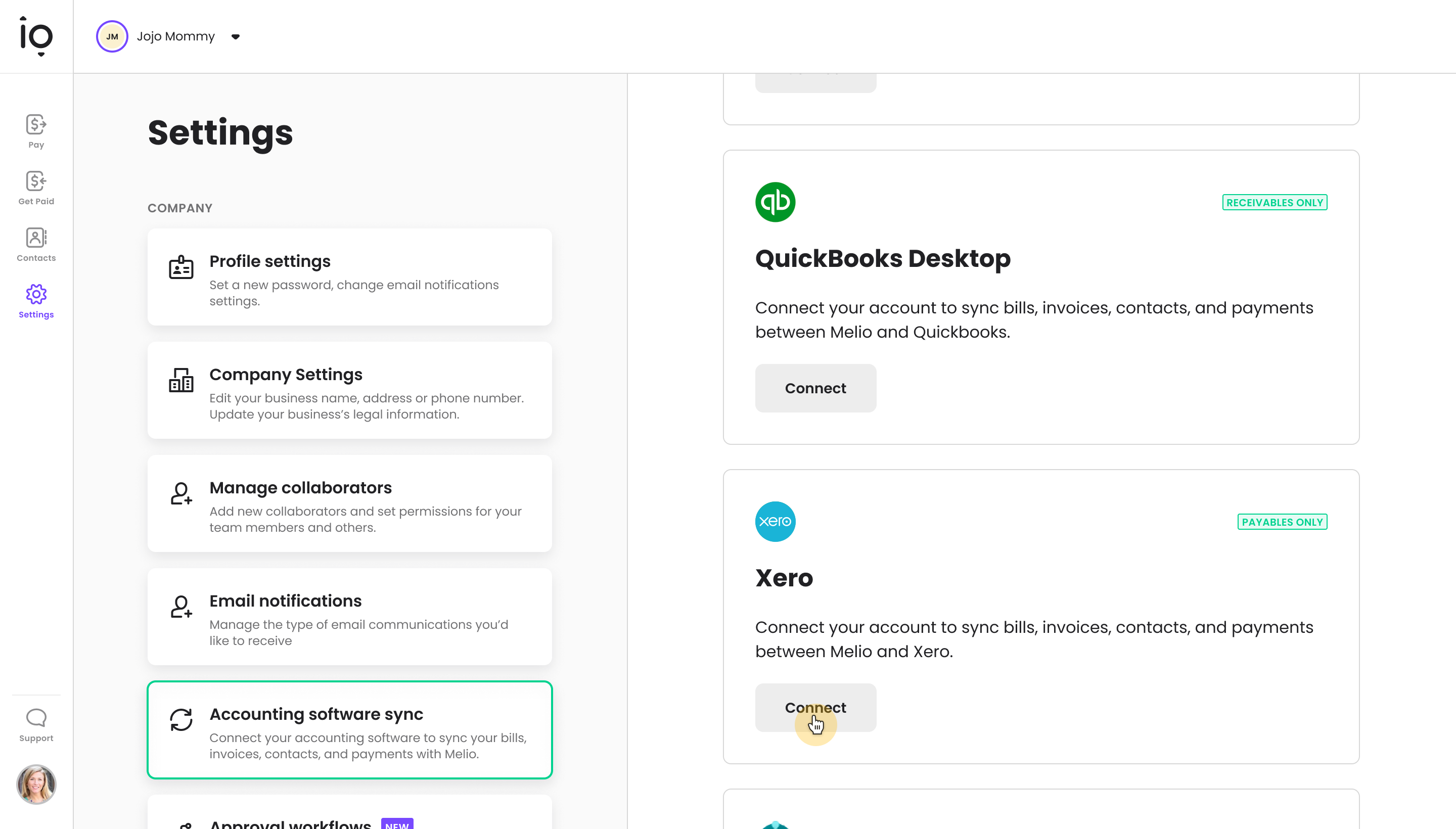The width and height of the screenshot is (1456, 829).
Task: Click the Jojo Mommy avatar thumbnail
Action: 112,36
